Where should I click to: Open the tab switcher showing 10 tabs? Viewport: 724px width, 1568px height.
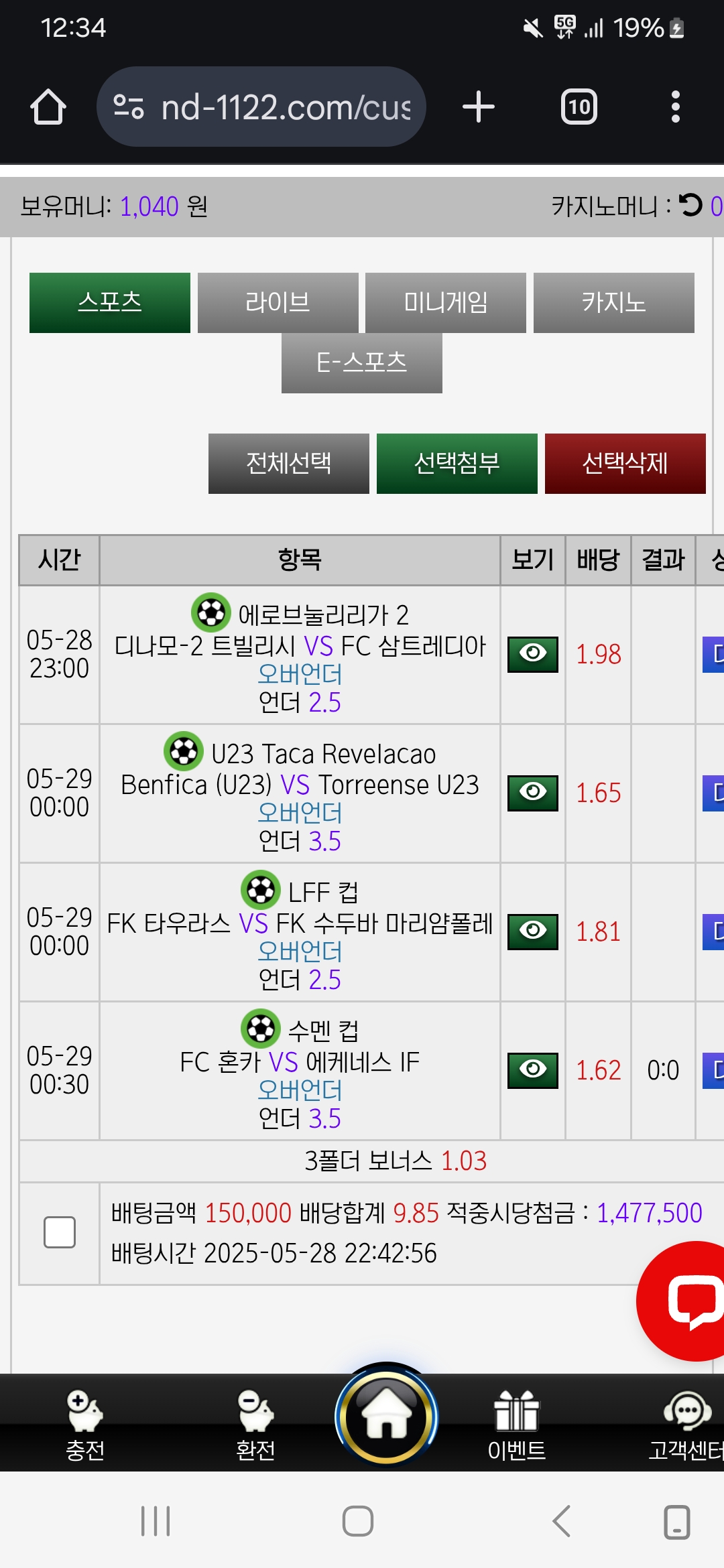579,107
